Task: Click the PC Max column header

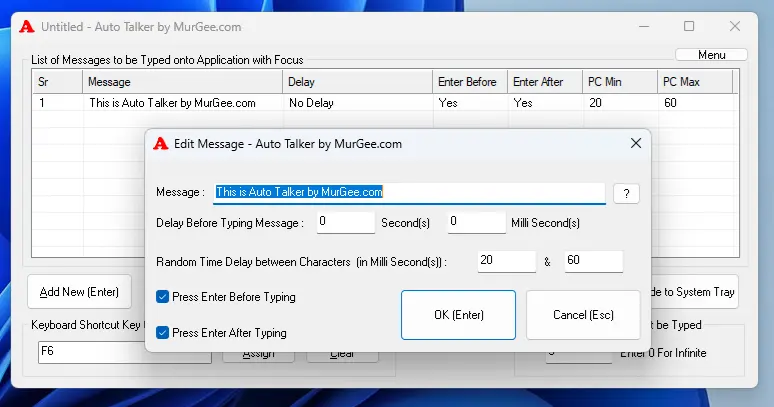Action: [695, 82]
